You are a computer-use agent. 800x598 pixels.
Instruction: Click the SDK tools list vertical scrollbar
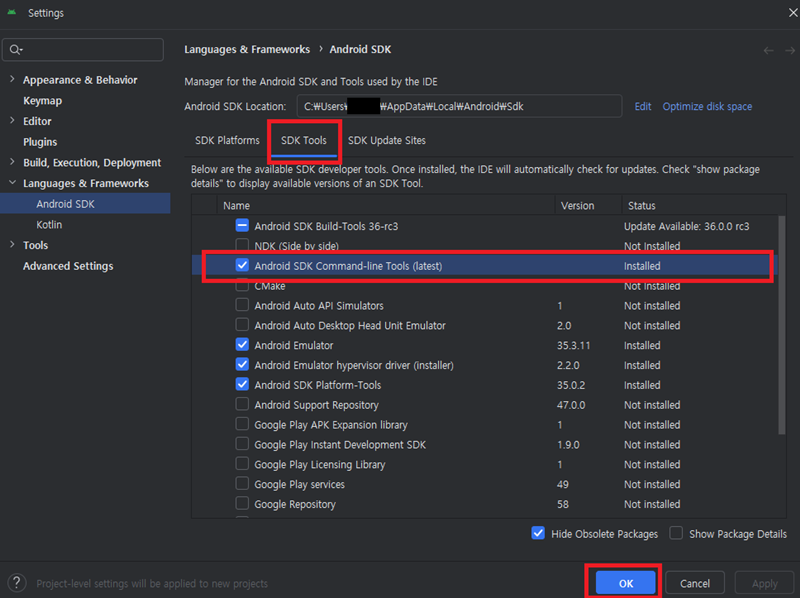point(782,325)
